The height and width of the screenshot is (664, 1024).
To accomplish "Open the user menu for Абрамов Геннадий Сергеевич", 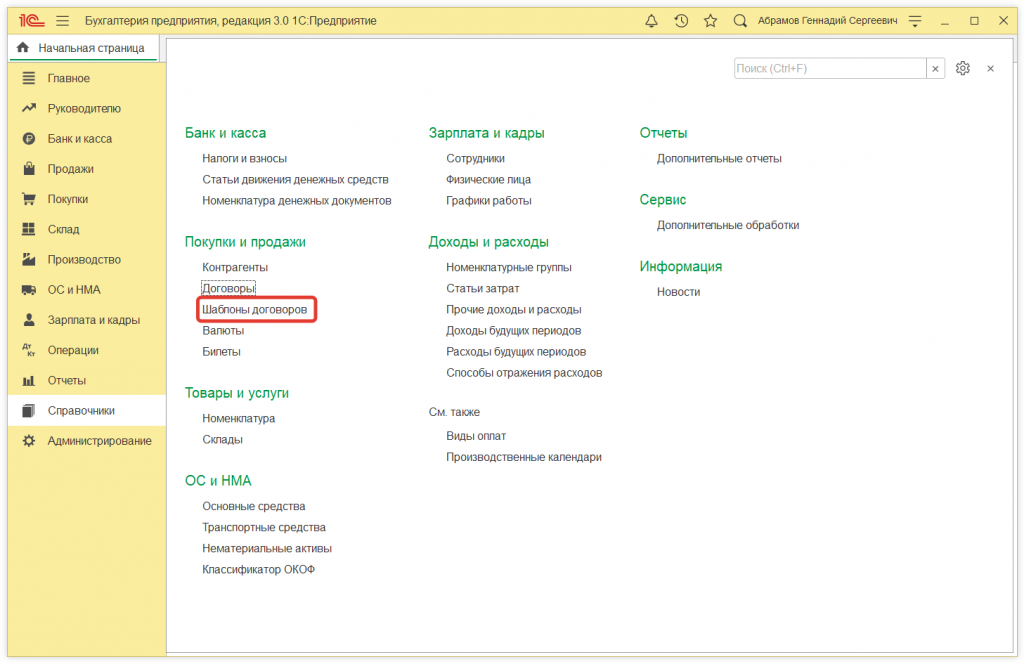I will (x=828, y=20).
